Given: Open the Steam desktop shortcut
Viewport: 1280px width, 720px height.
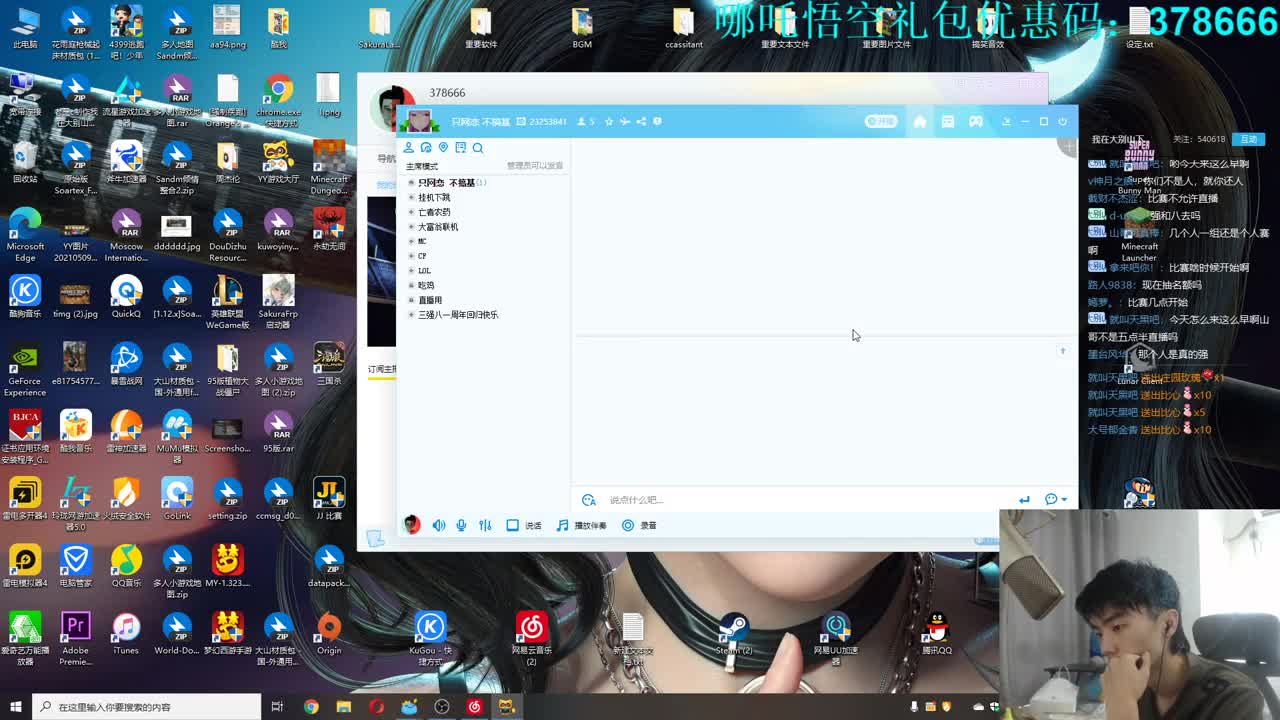Looking at the screenshot, I should (x=734, y=634).
